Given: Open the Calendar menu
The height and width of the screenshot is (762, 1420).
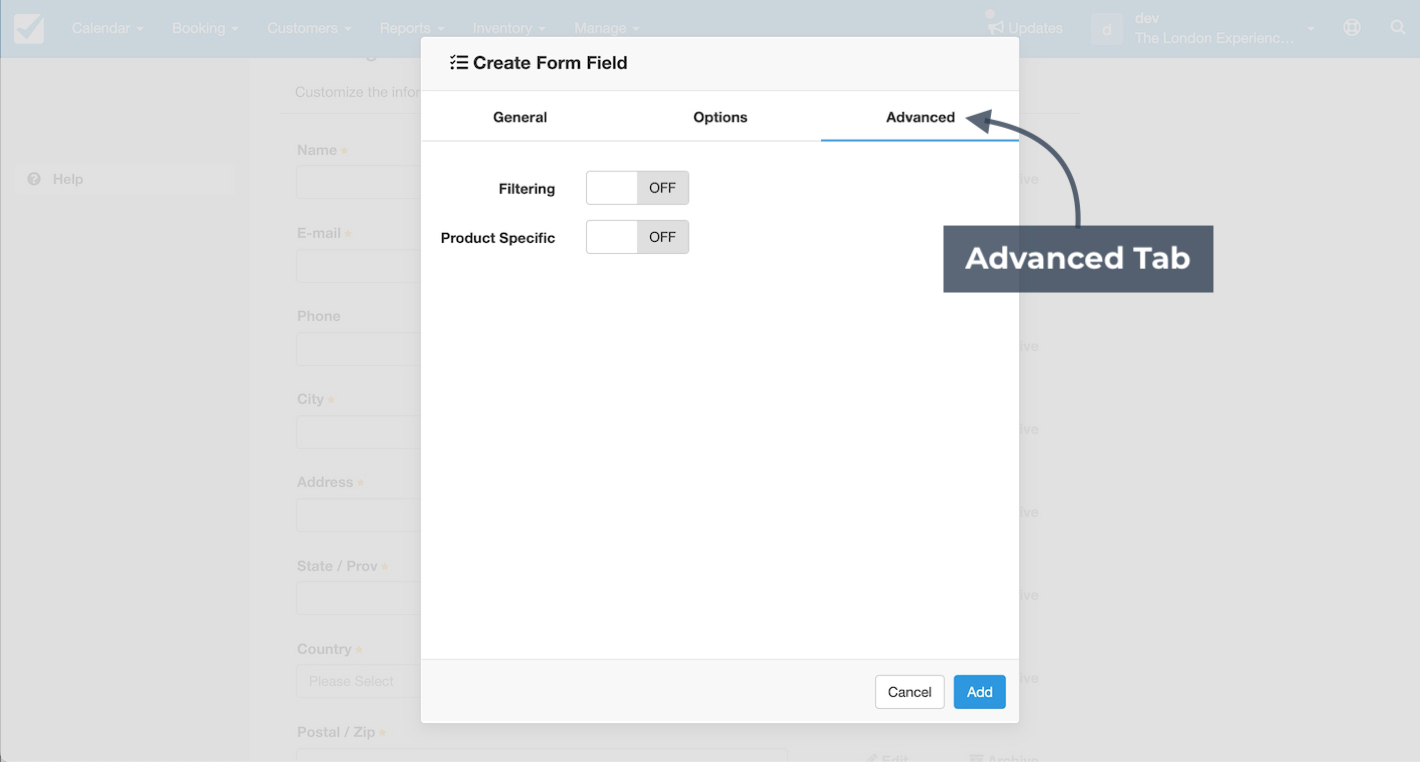Looking at the screenshot, I should (x=108, y=28).
